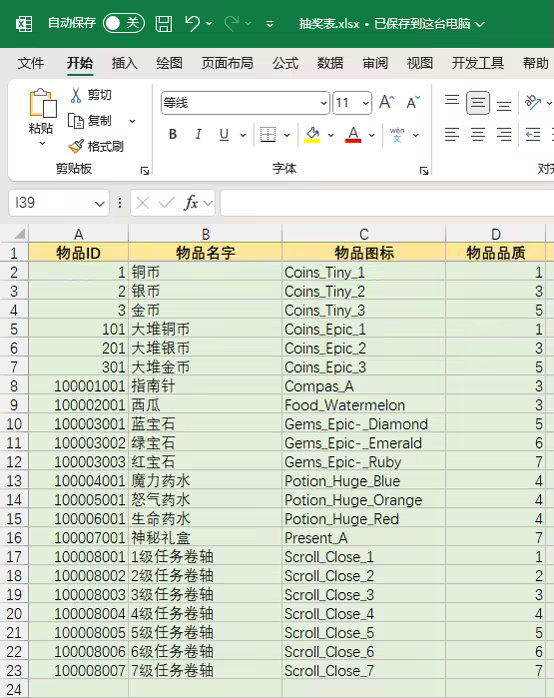Click the wén phonetic guide icon
This screenshot has height=698, width=554.
point(397,134)
